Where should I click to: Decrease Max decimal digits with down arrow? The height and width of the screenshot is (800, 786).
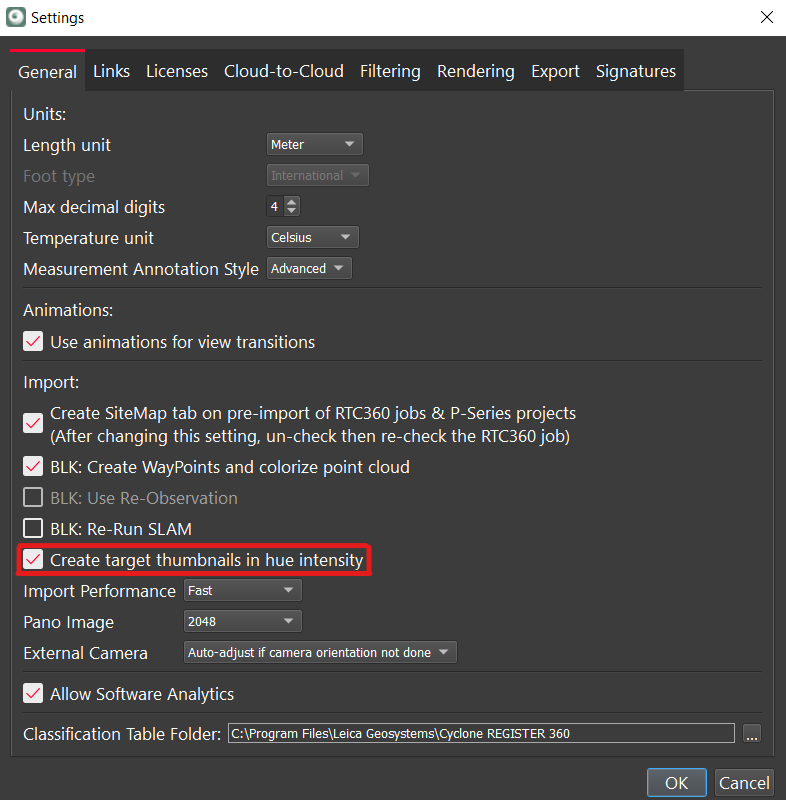[292, 212]
